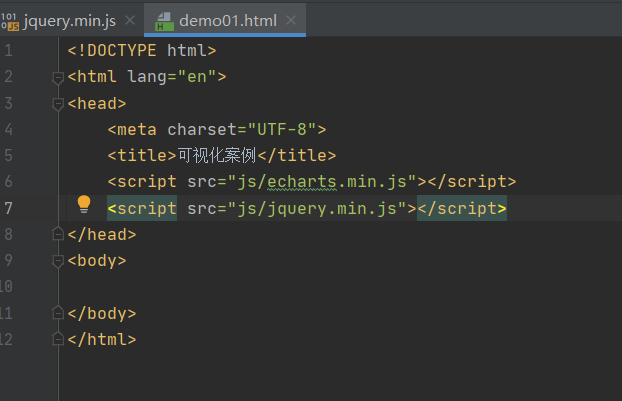This screenshot has height=401, width=622.
Task: Toggle the closing body fold marker on line 11
Action: [58, 313]
